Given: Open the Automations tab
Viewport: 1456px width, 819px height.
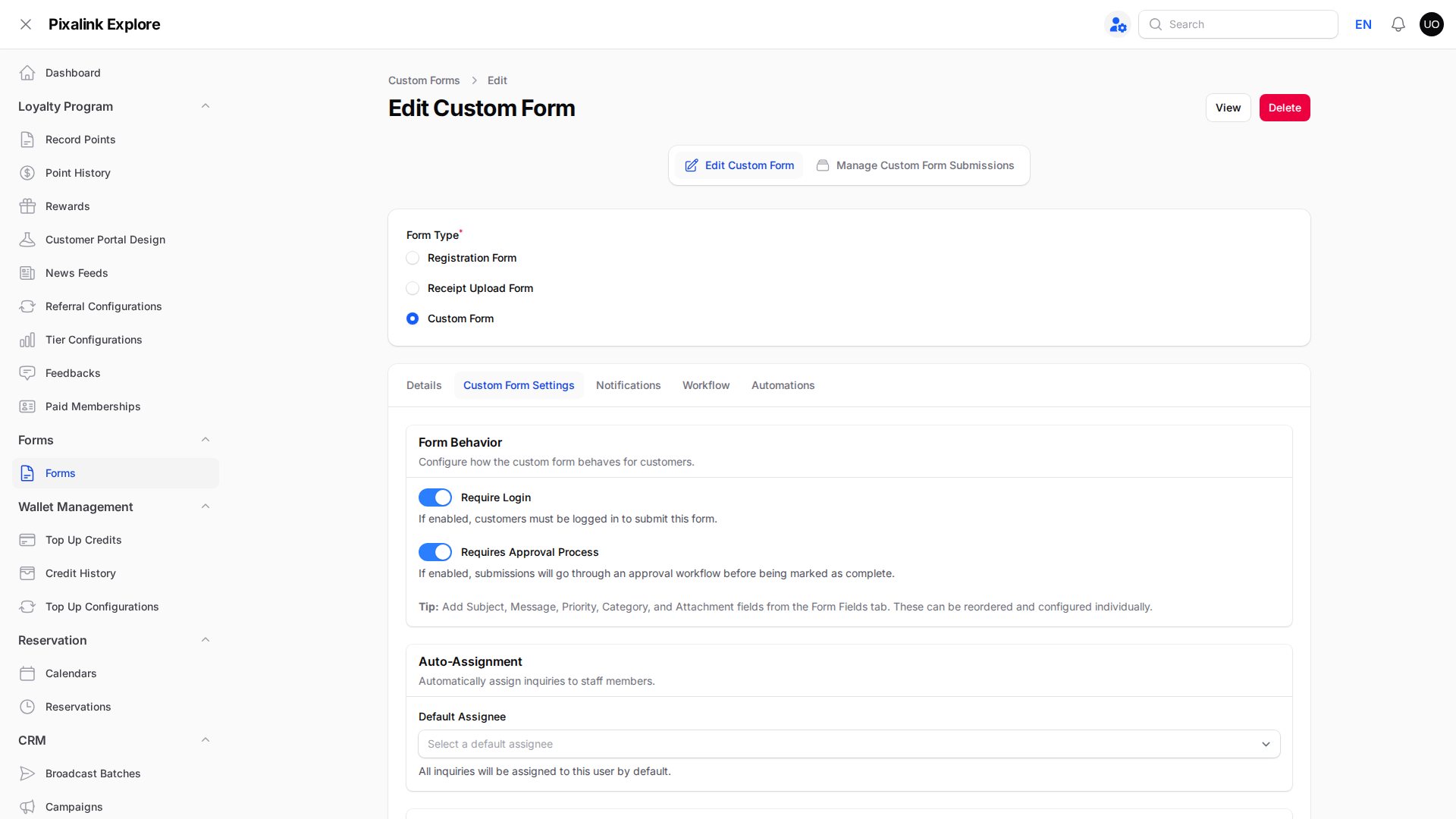Looking at the screenshot, I should pyautogui.click(x=783, y=385).
